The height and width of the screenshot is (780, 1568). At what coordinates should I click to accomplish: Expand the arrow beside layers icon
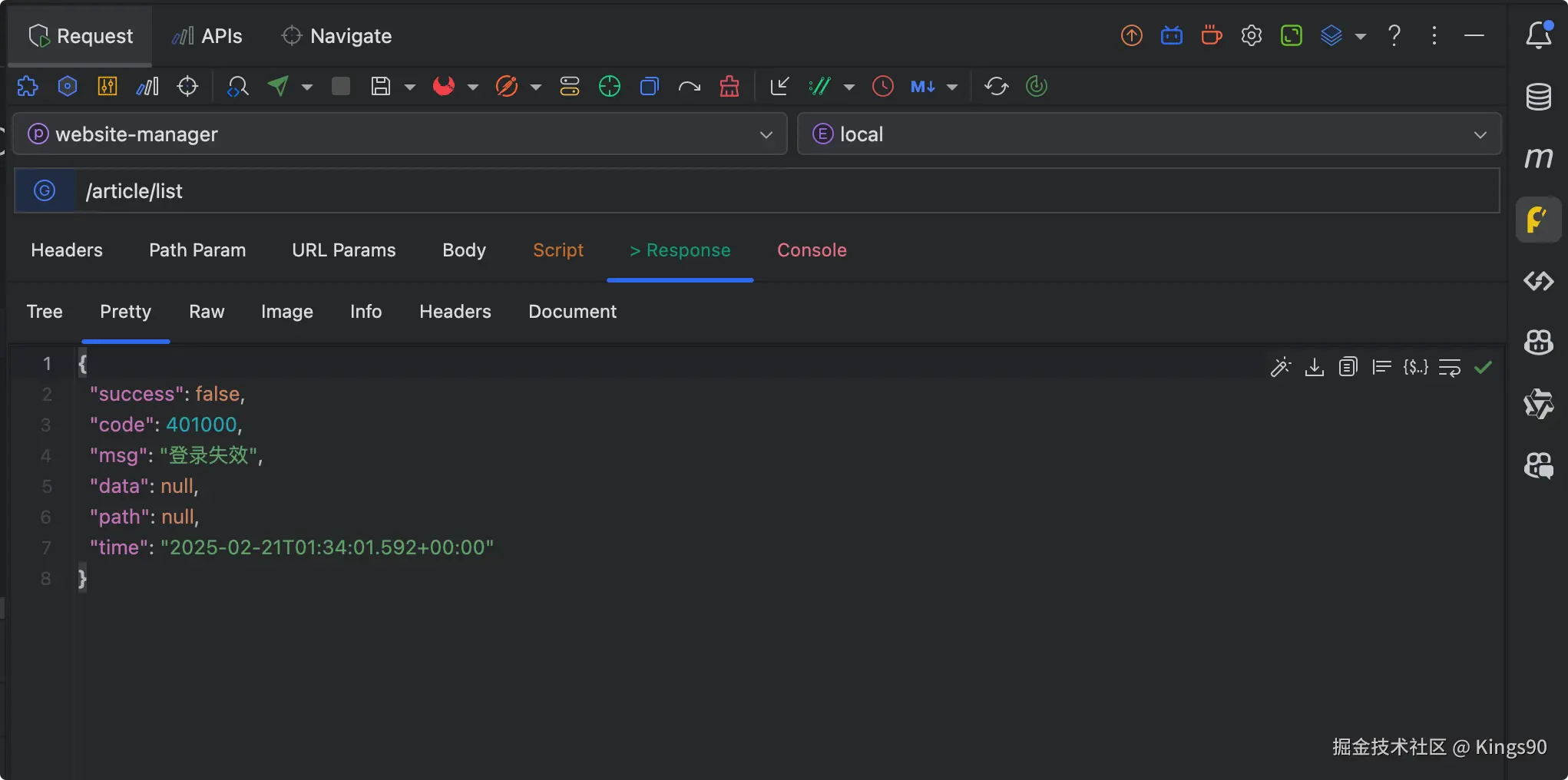[1361, 36]
